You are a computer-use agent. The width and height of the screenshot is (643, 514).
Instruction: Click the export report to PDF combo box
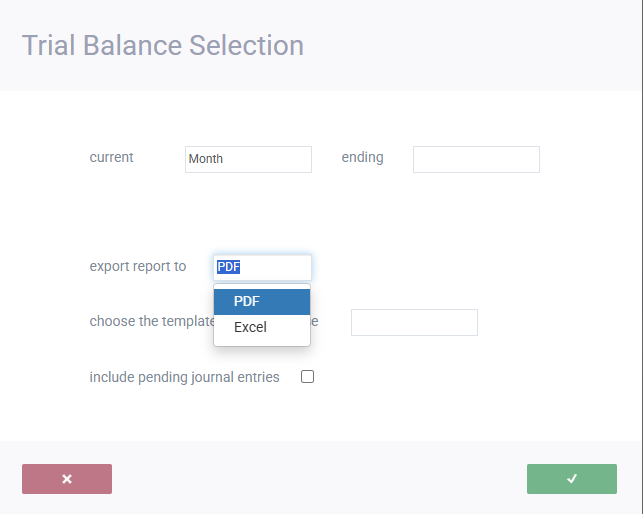pos(262,267)
